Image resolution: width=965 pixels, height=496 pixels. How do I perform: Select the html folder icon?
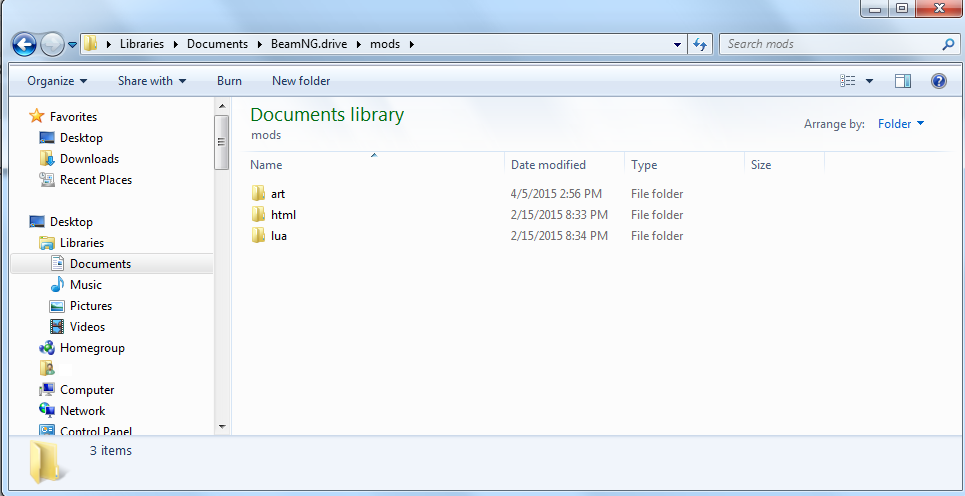click(x=258, y=214)
